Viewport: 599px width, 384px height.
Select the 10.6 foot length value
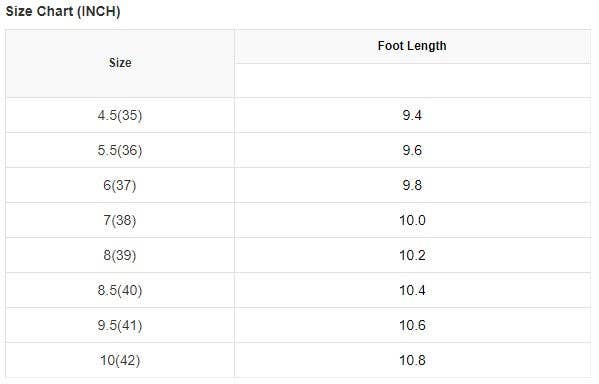point(412,326)
